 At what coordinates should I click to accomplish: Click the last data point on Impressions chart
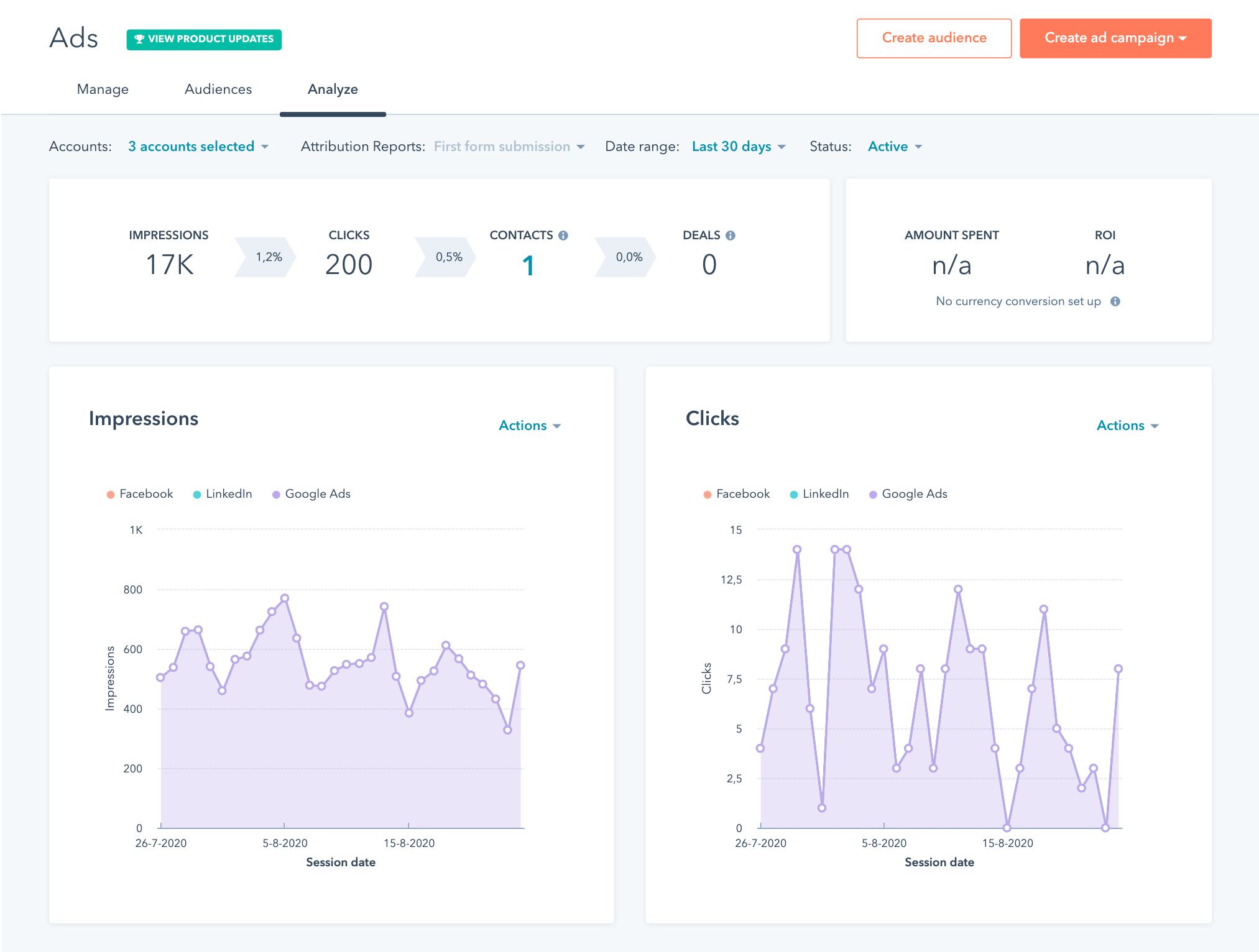pos(520,666)
